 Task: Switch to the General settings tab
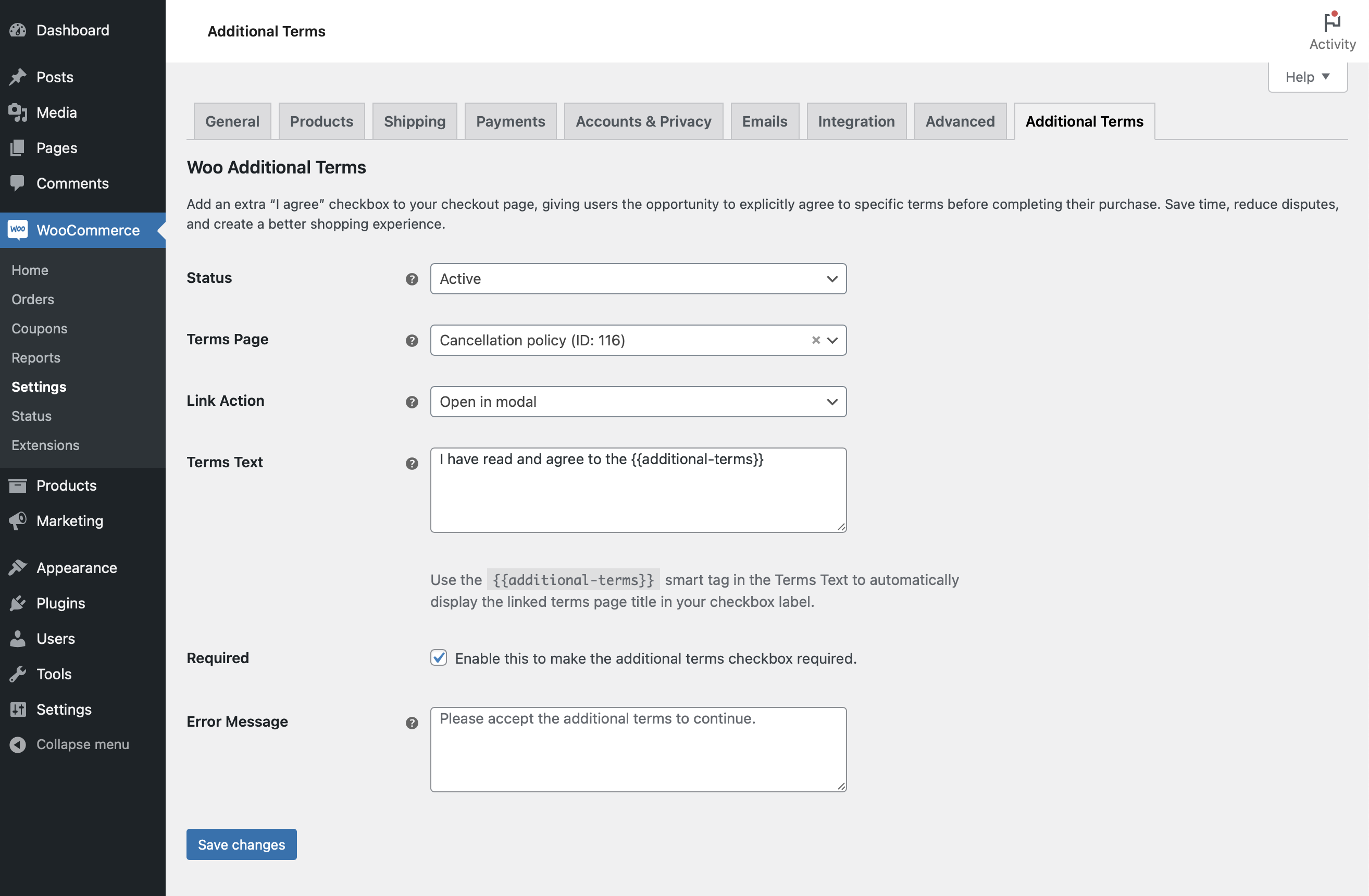231,120
